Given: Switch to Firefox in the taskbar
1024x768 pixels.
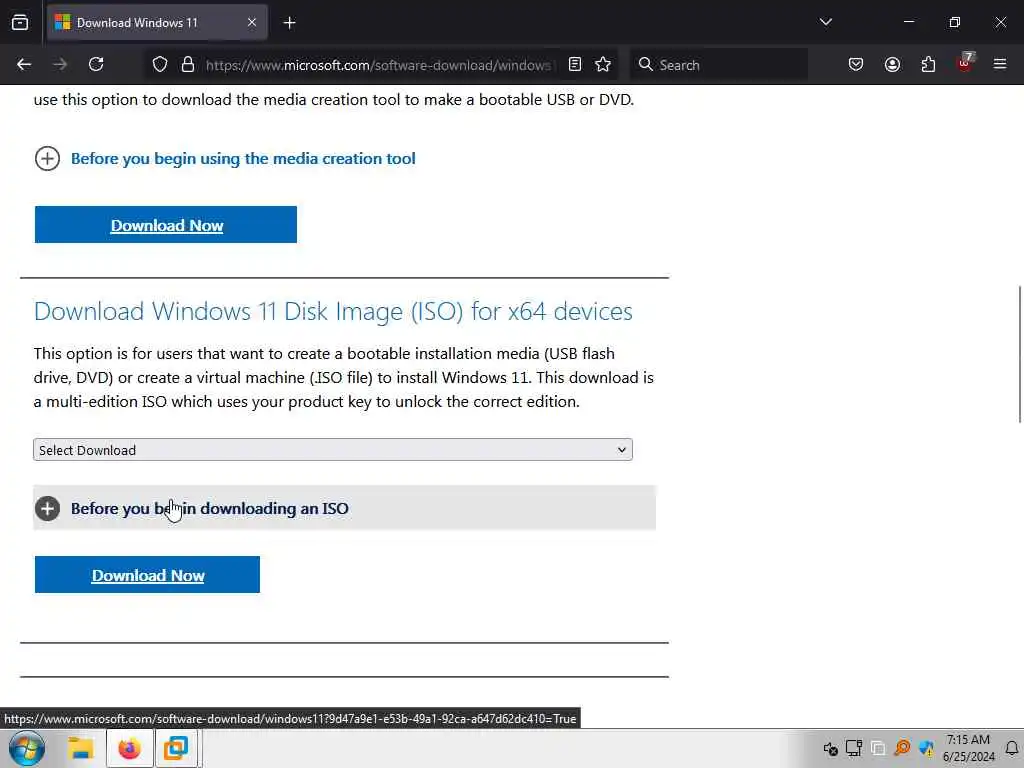Looking at the screenshot, I should pos(129,748).
